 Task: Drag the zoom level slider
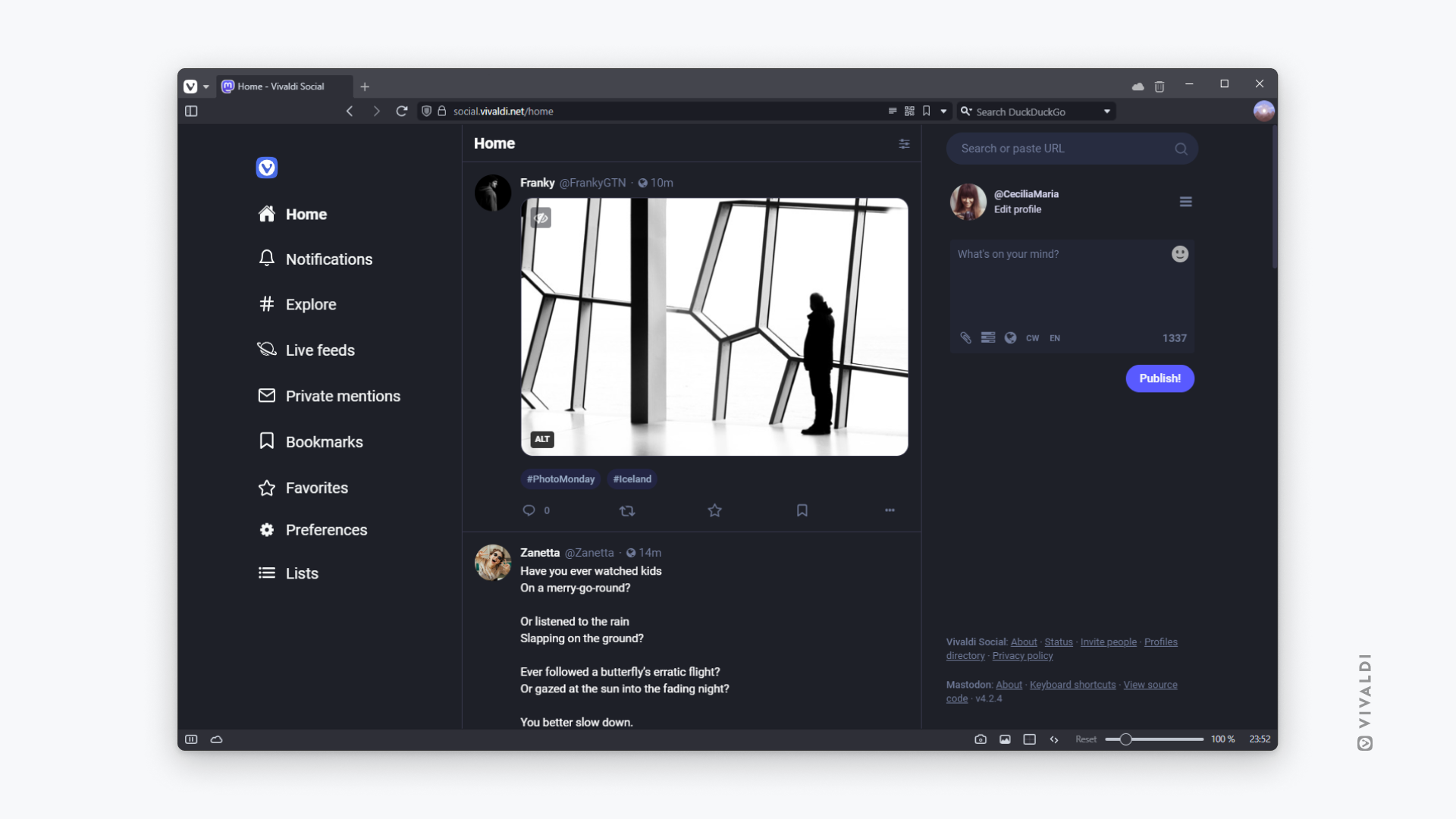[x=1125, y=739]
